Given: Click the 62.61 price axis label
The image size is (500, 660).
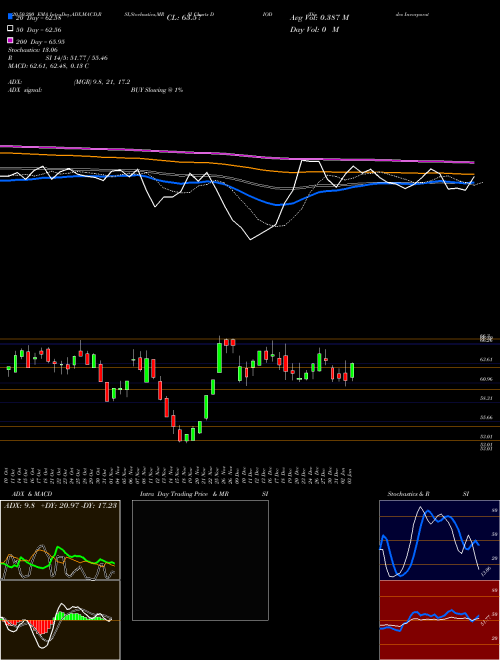Looking at the screenshot, I should tap(486, 360).
